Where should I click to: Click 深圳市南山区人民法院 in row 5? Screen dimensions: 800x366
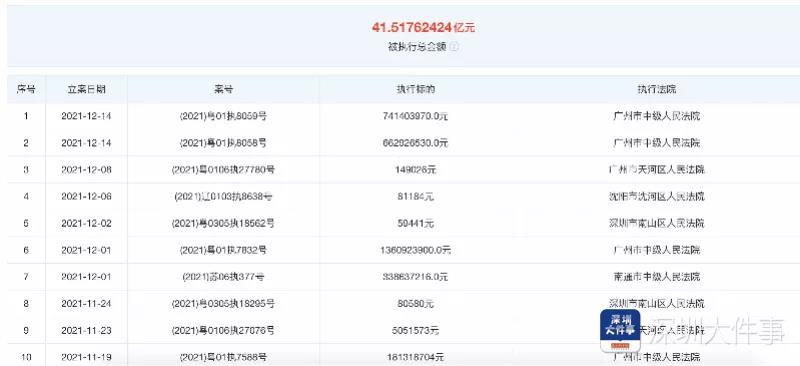click(656, 223)
